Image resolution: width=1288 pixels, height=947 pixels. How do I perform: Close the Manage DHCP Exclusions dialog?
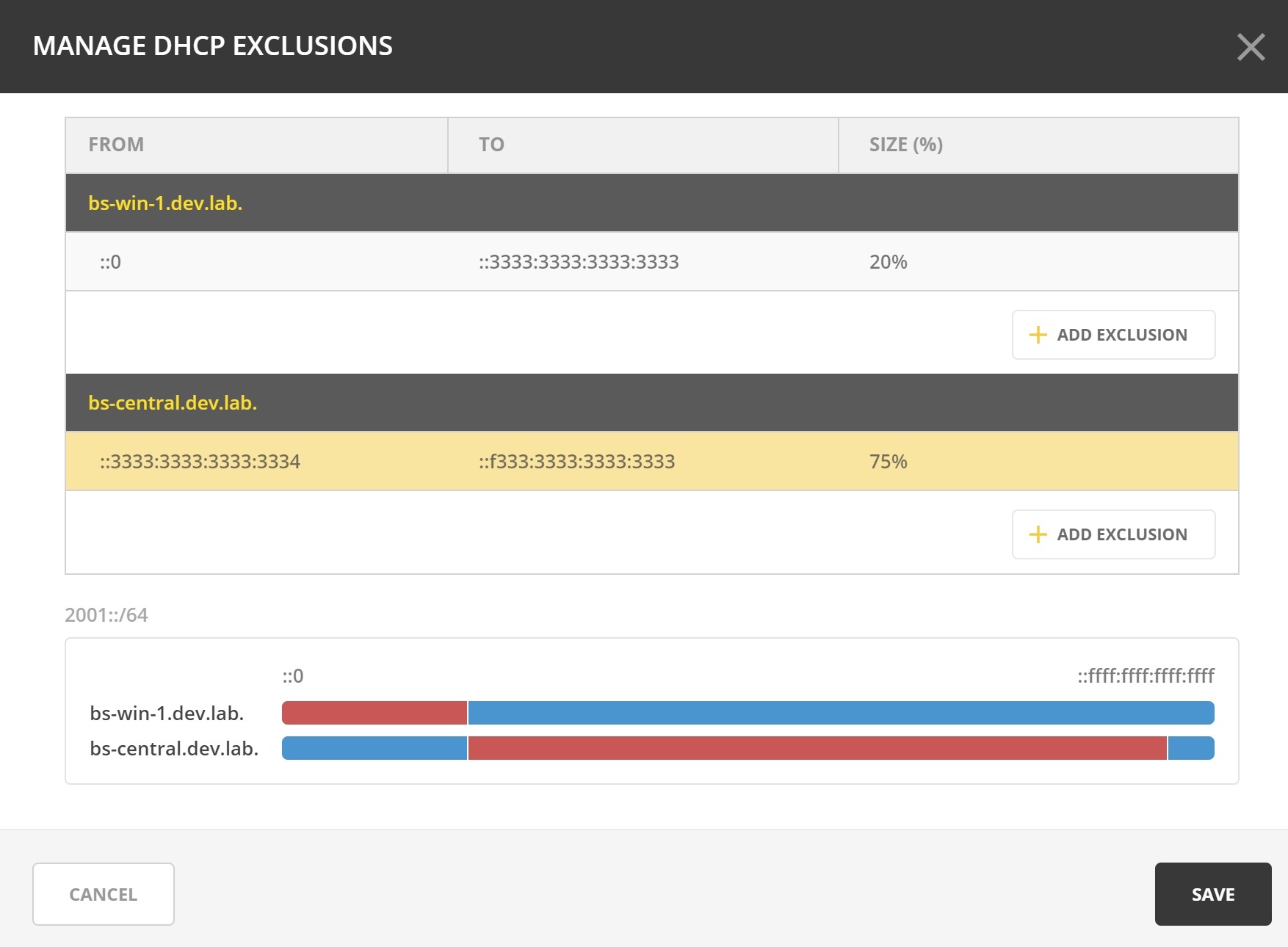coord(1251,47)
